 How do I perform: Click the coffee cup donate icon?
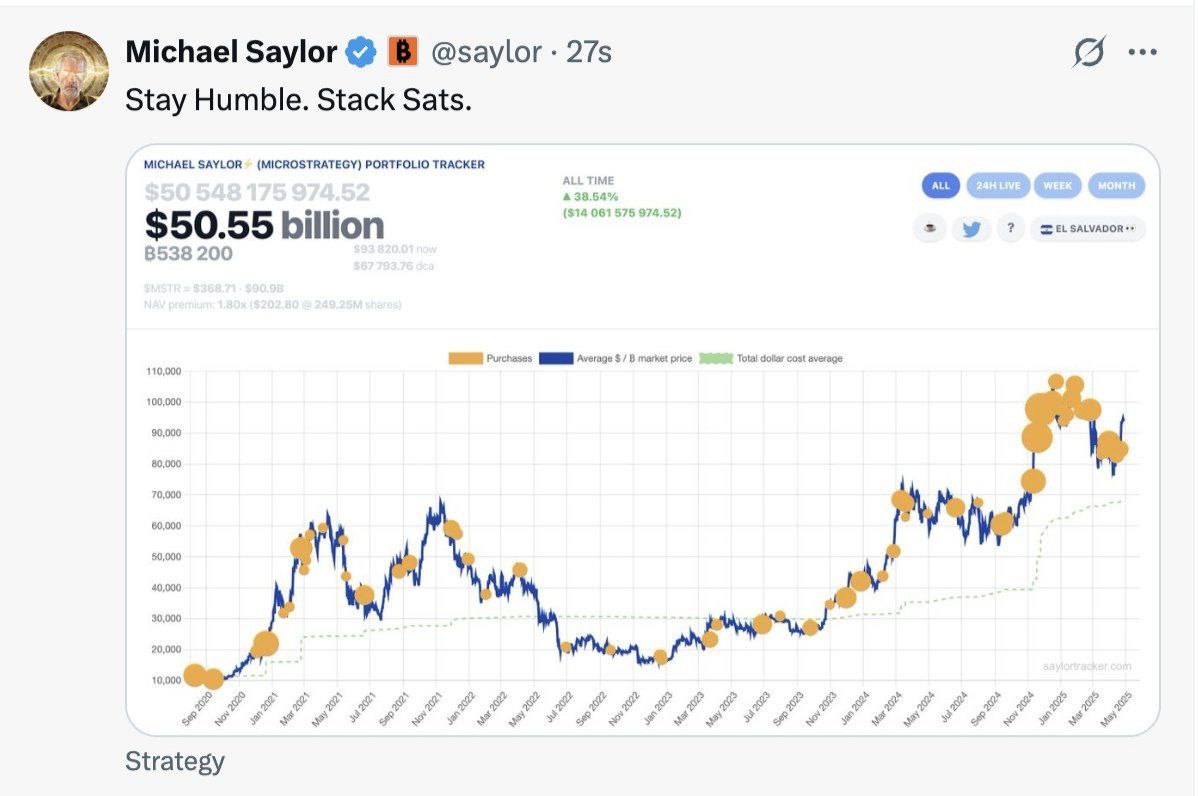[x=931, y=228]
